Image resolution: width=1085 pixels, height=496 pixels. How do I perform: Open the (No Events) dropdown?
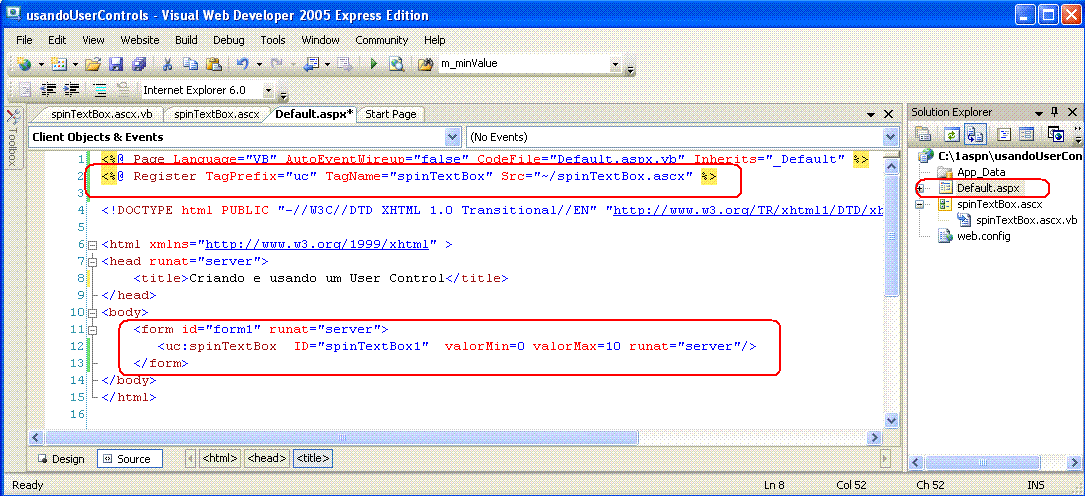891,137
